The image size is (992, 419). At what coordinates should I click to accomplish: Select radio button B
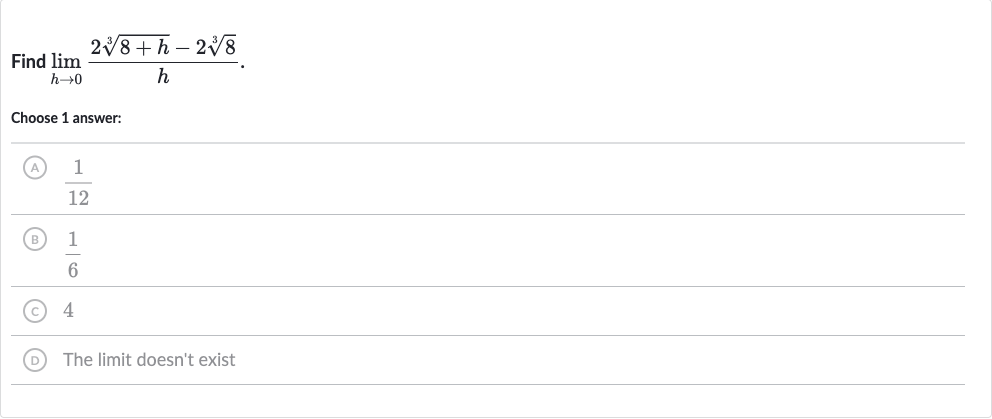tap(35, 239)
